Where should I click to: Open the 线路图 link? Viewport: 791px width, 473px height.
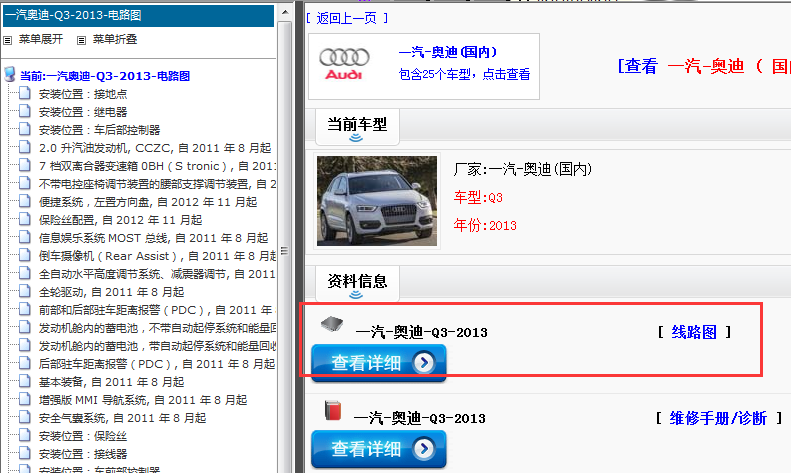694,332
